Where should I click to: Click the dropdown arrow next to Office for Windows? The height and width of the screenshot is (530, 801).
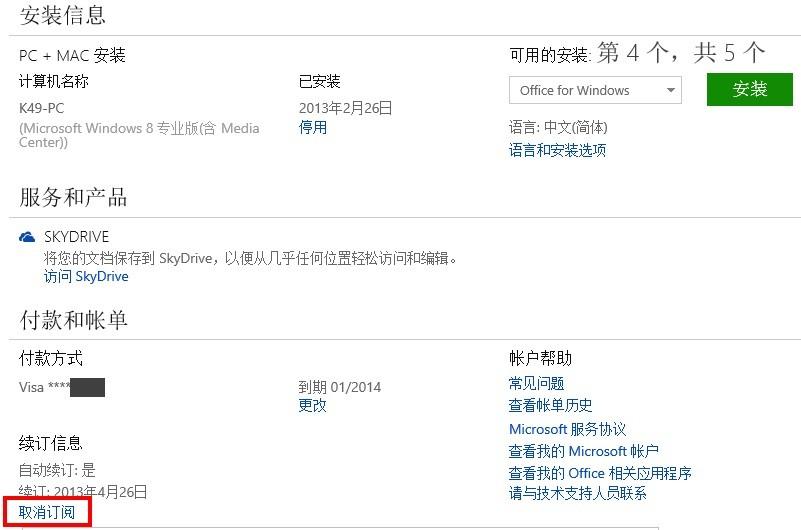click(671, 90)
